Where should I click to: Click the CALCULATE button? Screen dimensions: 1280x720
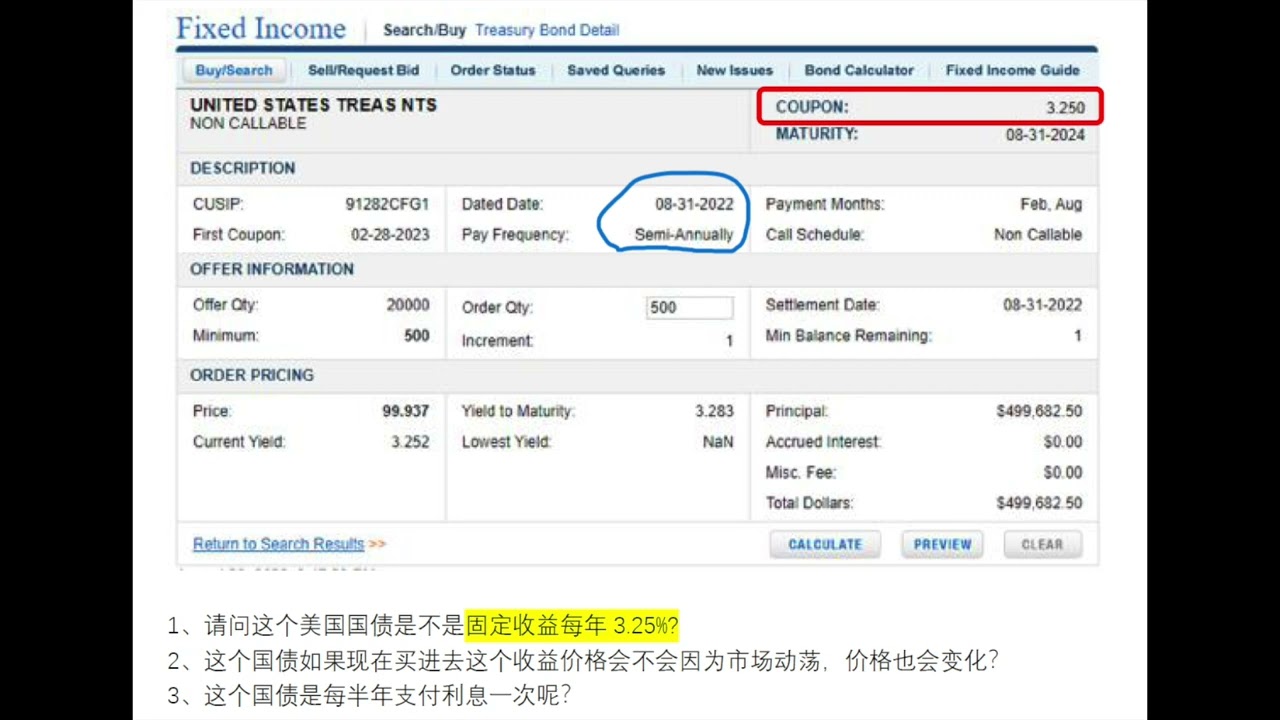825,544
